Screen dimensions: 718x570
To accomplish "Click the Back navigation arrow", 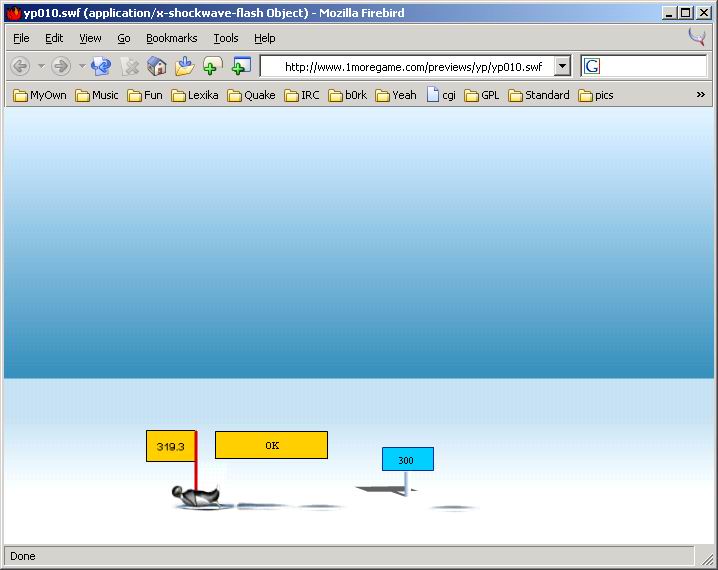I will (x=20, y=66).
